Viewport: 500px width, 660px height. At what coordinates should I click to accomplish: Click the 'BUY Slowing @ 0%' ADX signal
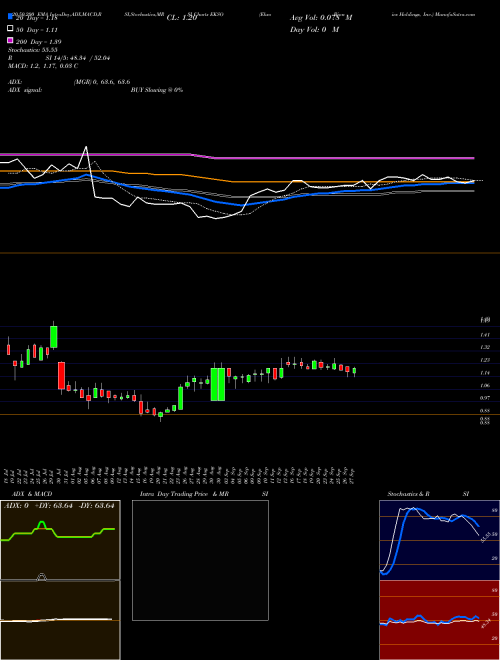(157, 90)
